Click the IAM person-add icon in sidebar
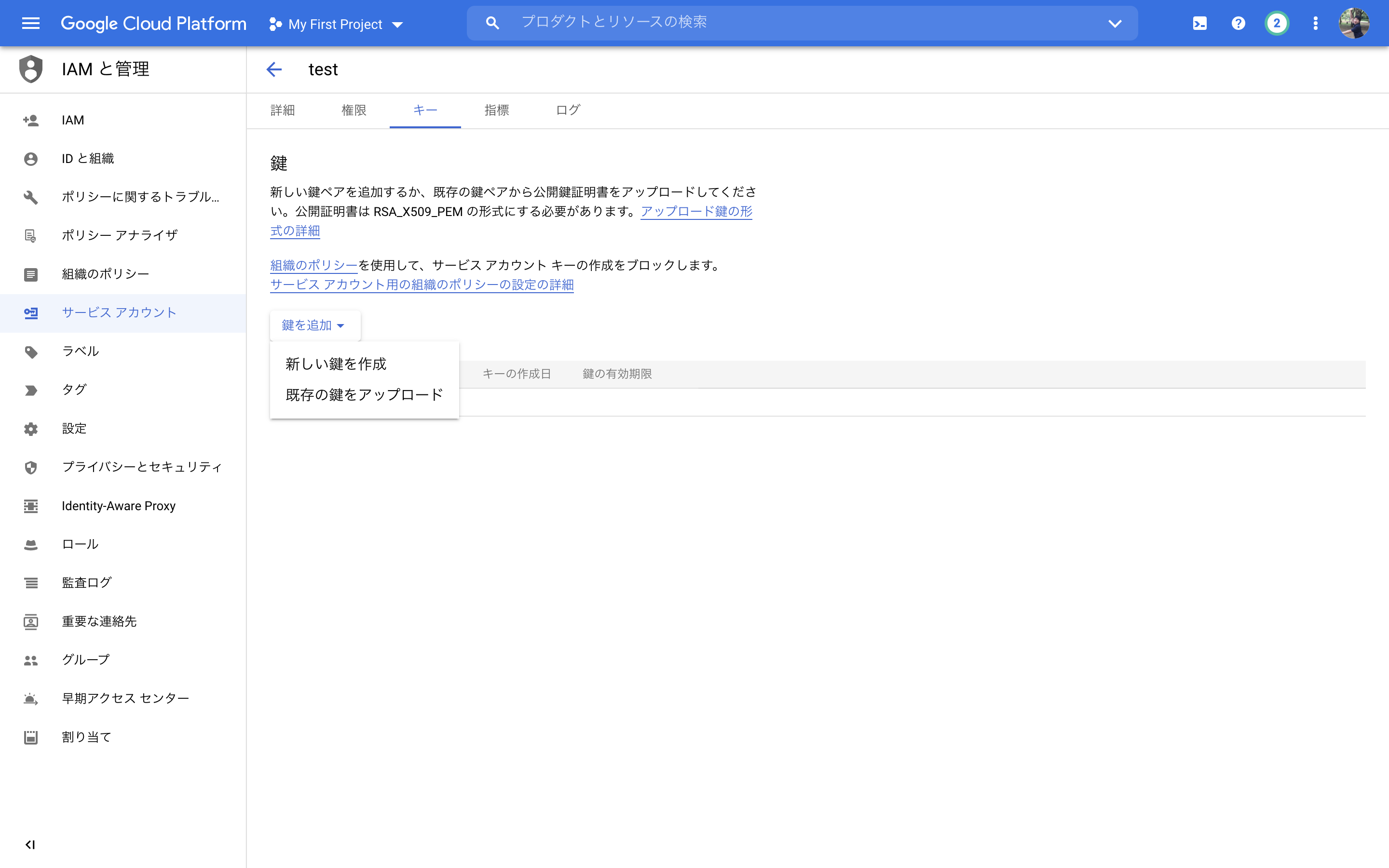 click(x=30, y=120)
